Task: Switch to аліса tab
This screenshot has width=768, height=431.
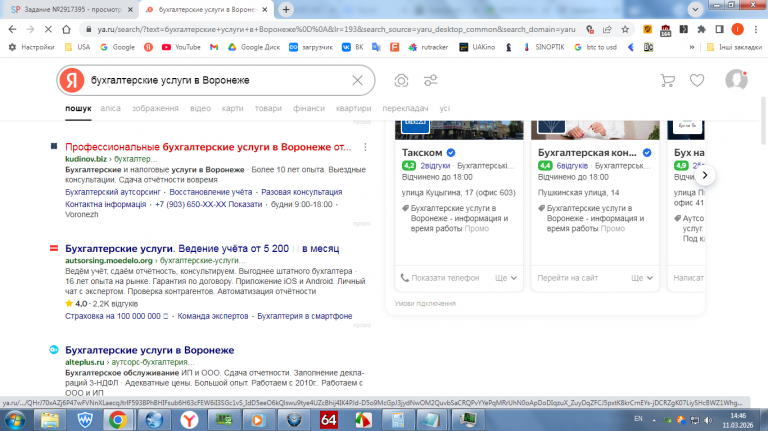Action: (110, 108)
